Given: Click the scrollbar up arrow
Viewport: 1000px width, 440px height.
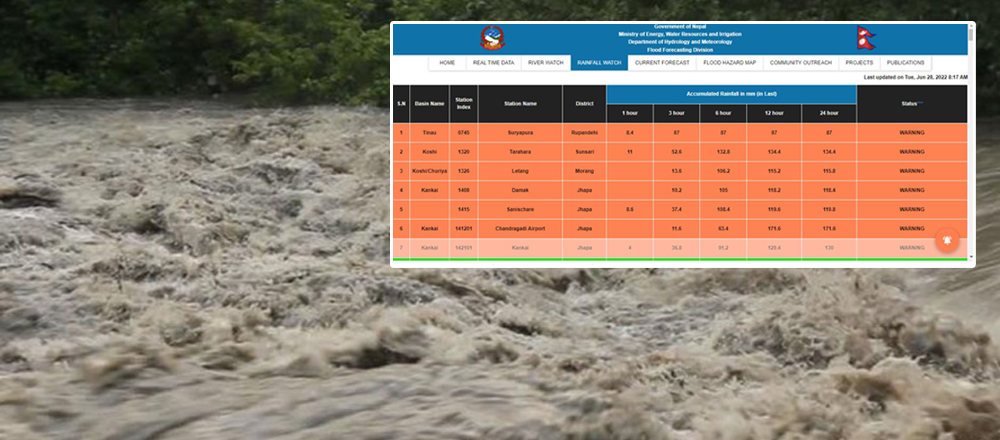Looking at the screenshot, I should point(971,26).
